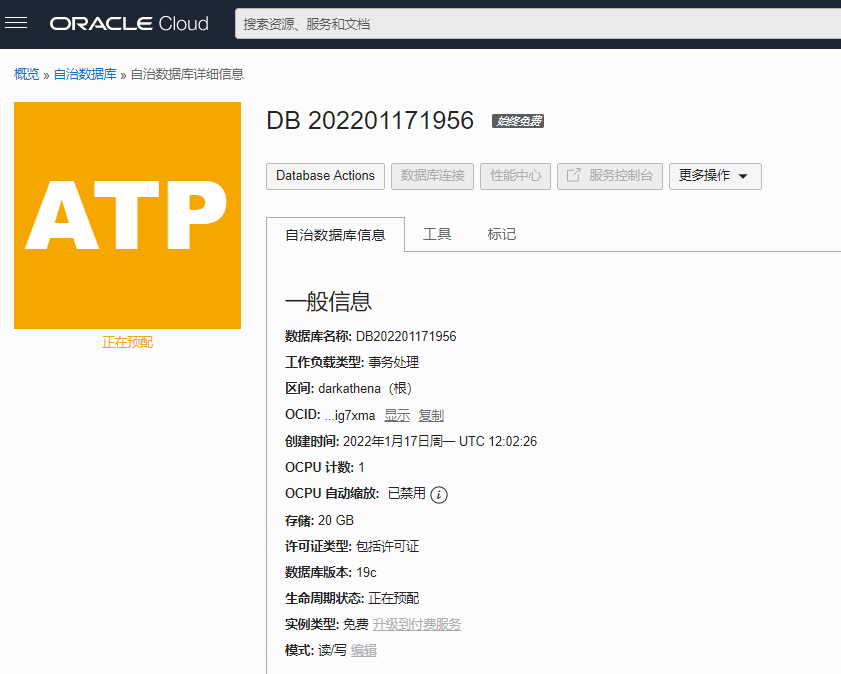This screenshot has width=841, height=674.
Task: Click the 自治数据库详细信息 breadcrumb text
Action: pos(187,74)
